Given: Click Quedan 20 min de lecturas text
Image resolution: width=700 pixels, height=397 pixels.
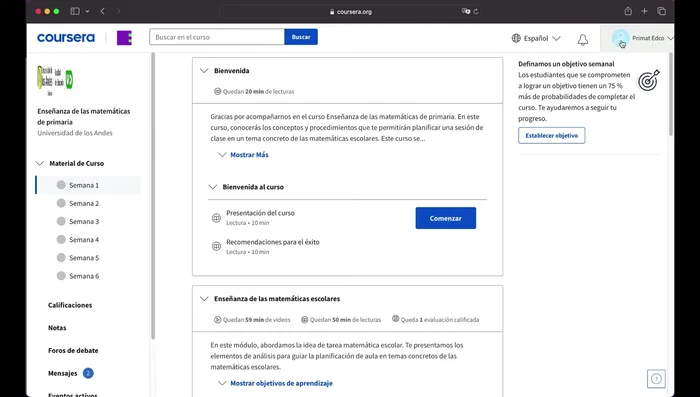Looking at the screenshot, I should pyautogui.click(x=258, y=92).
